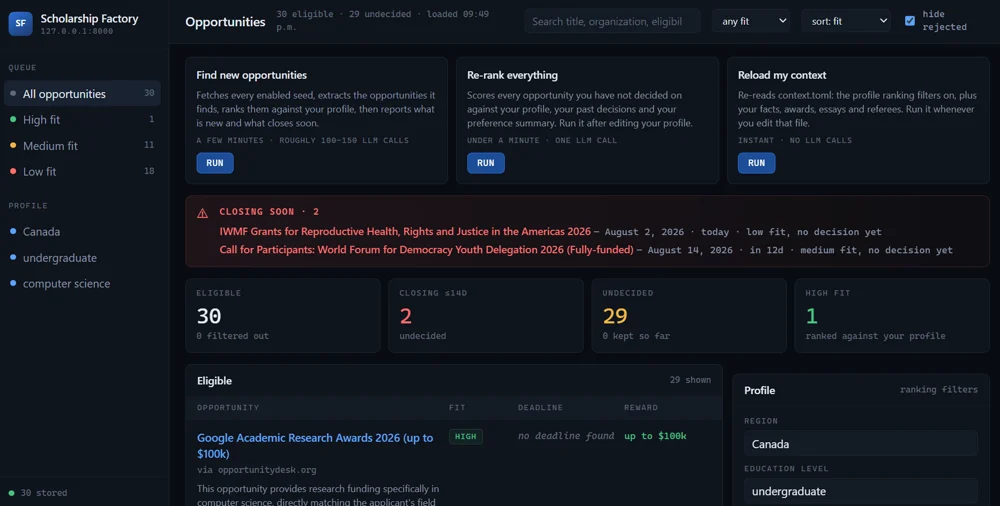Click the REWARD column header
This screenshot has width=1000, height=506.
[641, 407]
